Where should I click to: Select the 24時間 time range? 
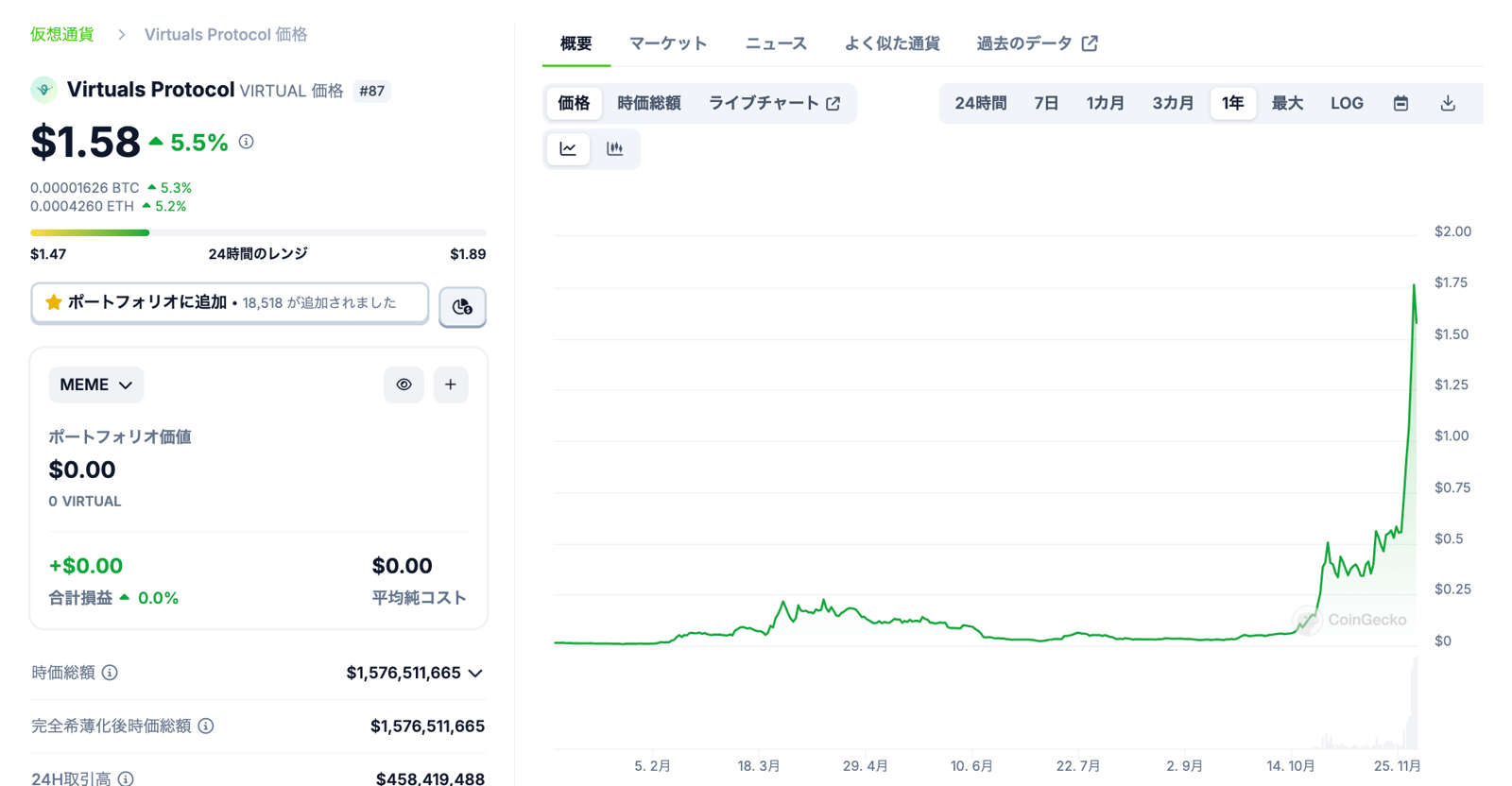coord(980,103)
